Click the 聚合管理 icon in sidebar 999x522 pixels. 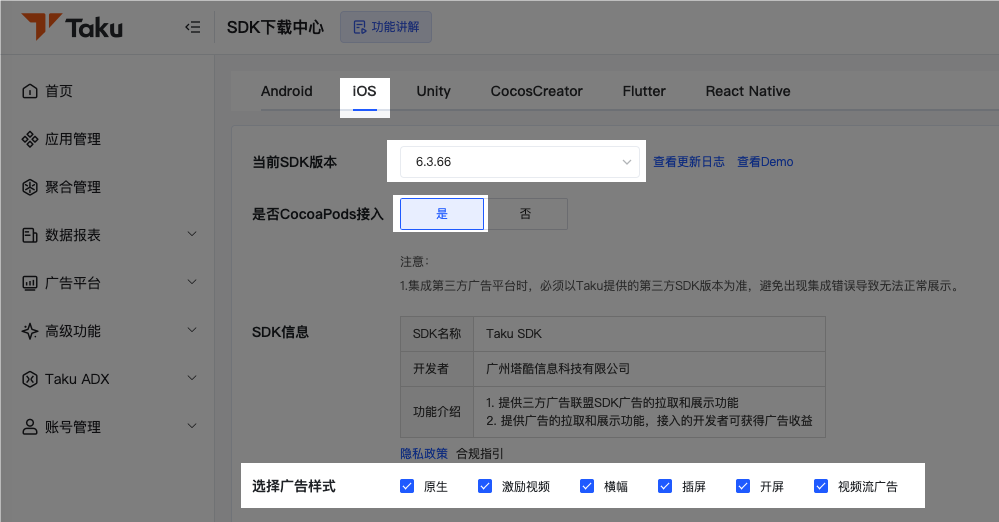coord(30,187)
